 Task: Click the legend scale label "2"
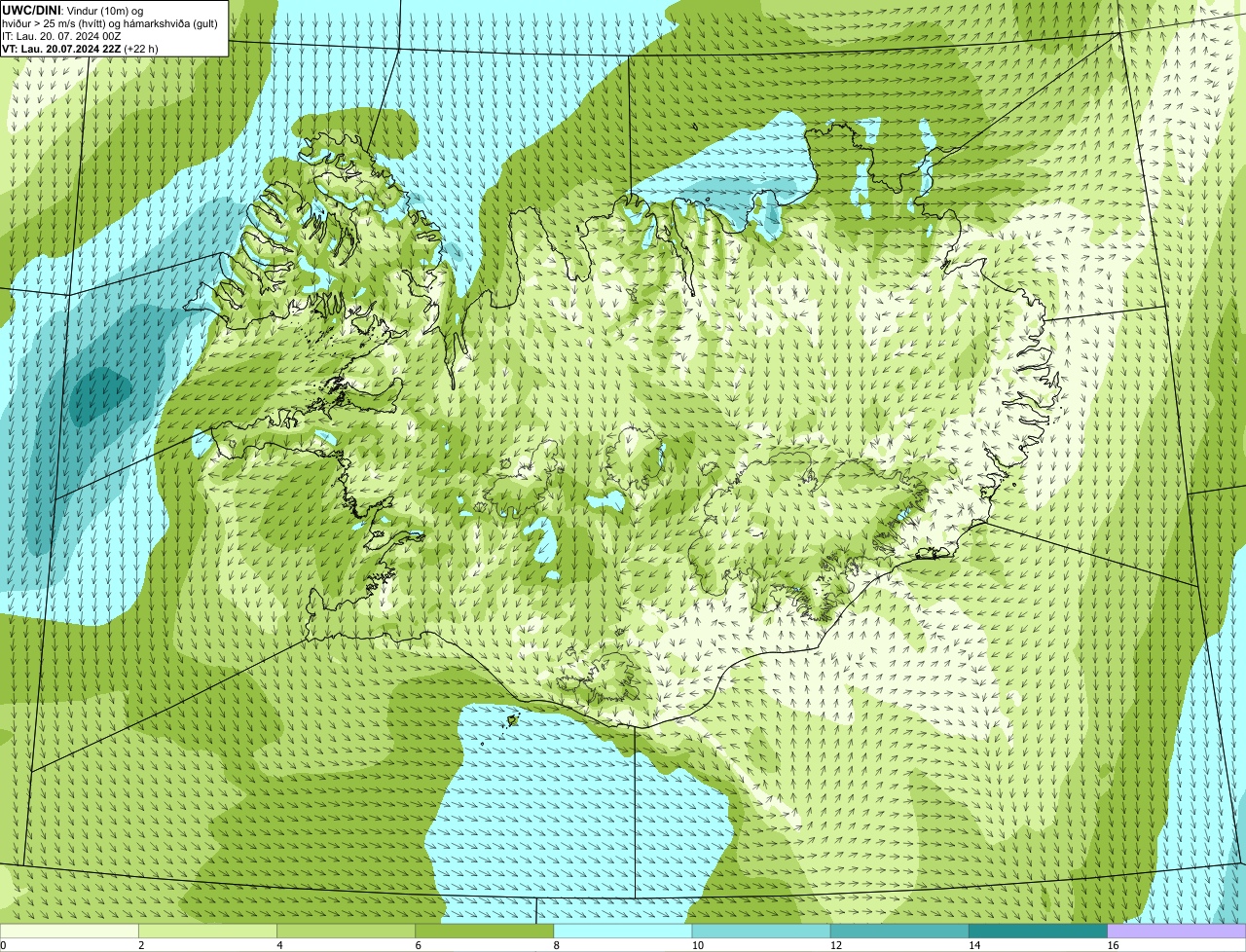[x=141, y=945]
